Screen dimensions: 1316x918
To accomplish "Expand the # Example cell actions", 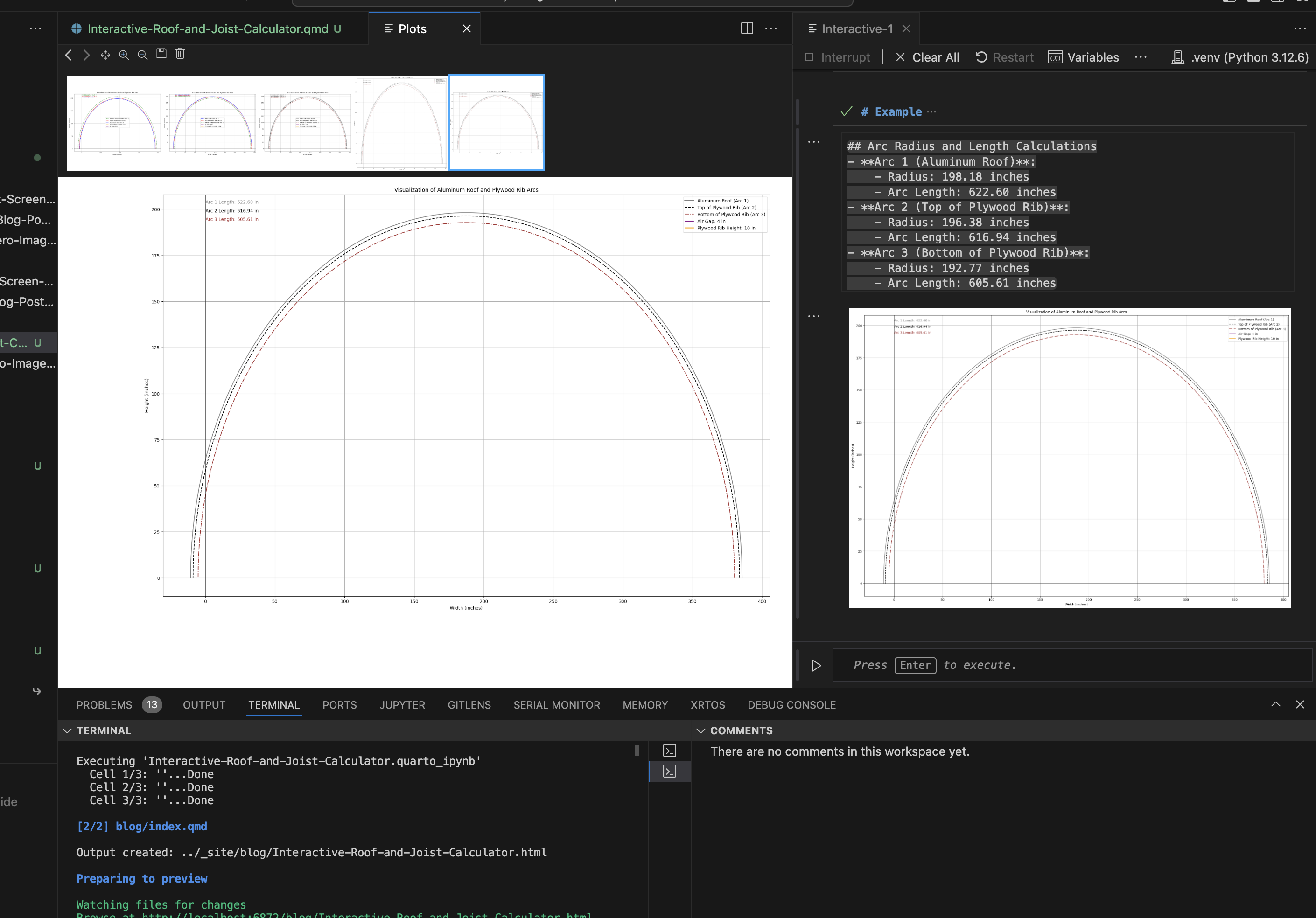I will pyautogui.click(x=931, y=112).
